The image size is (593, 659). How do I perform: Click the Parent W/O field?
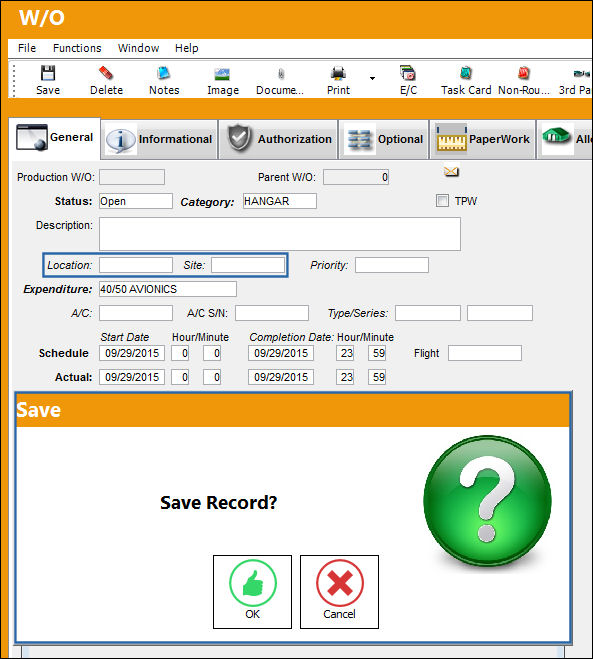tap(356, 177)
